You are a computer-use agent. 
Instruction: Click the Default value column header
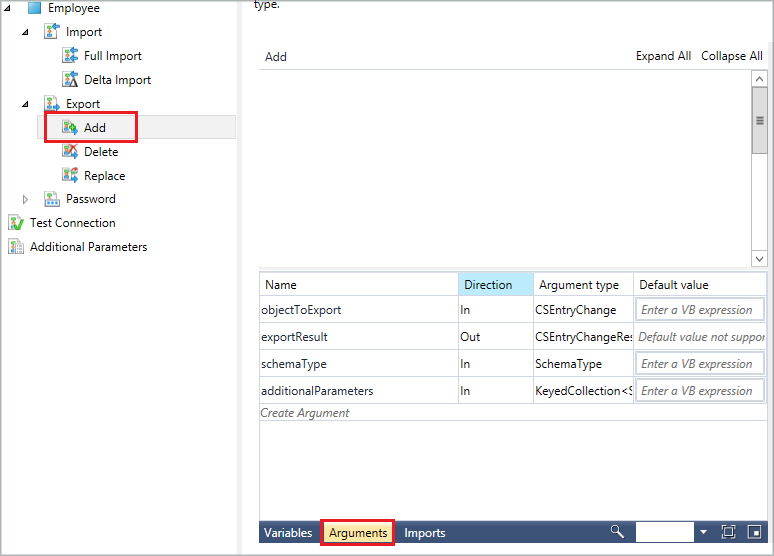tap(700, 284)
